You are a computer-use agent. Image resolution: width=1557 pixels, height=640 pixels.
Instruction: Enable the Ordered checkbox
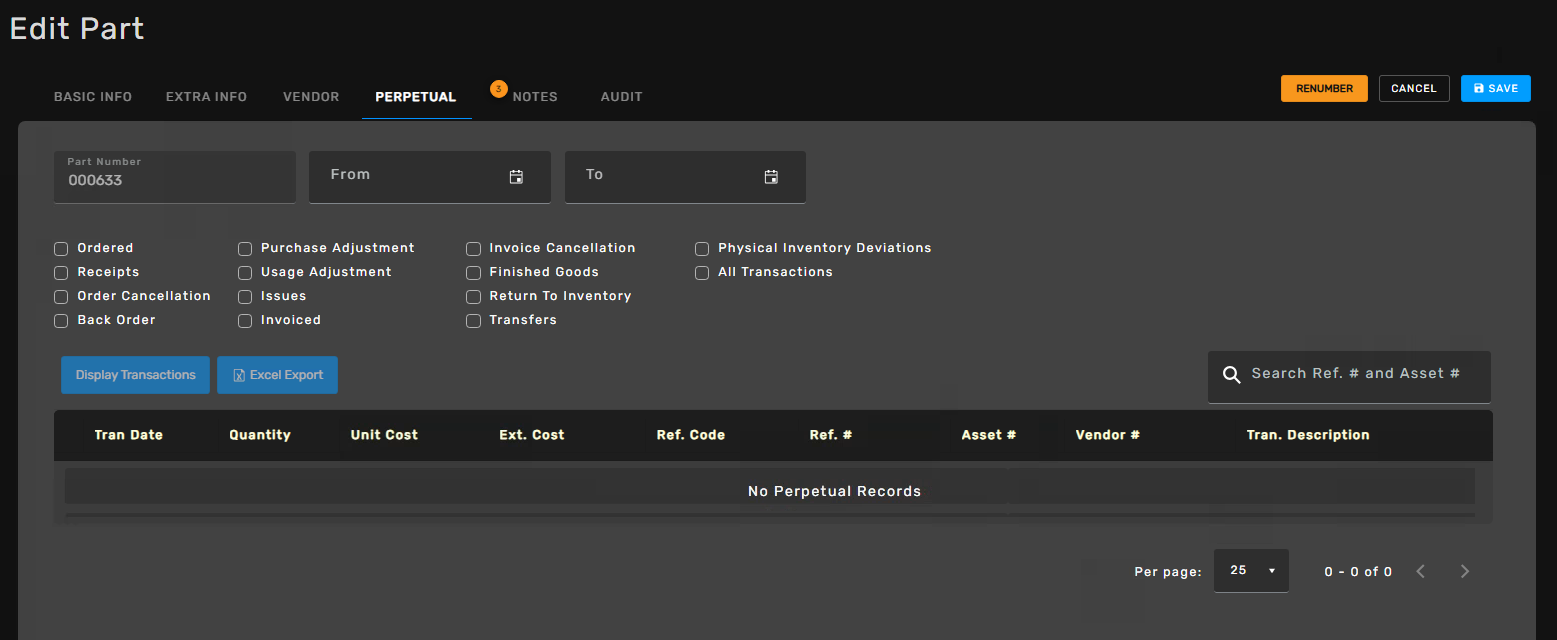[61, 249]
